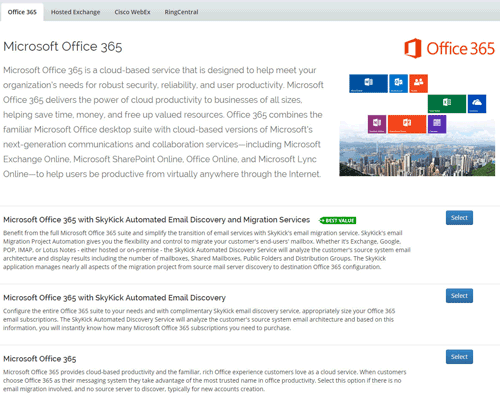Click the city skyline photo

click(417, 155)
